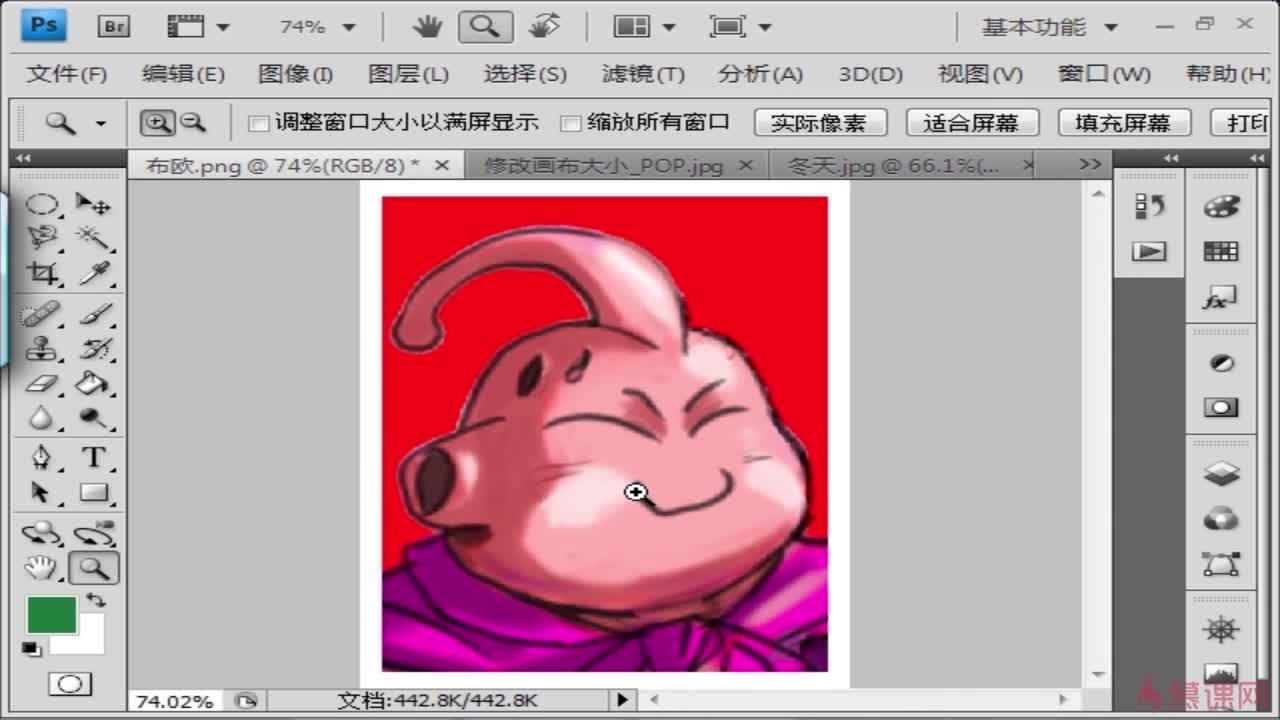Select the Hand tool in the toolbox

point(41,568)
